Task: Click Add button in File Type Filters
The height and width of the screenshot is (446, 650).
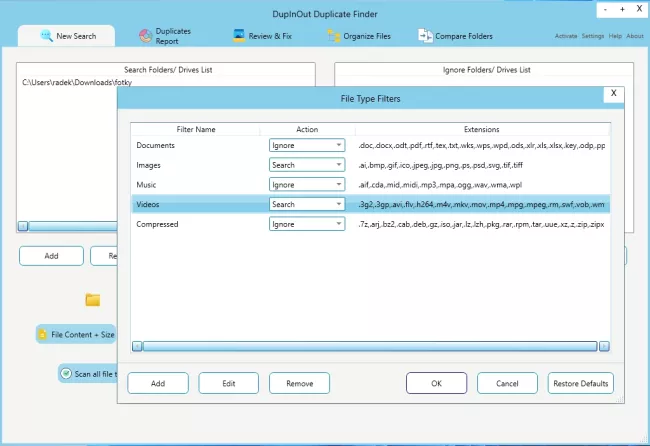Action: click(x=158, y=383)
